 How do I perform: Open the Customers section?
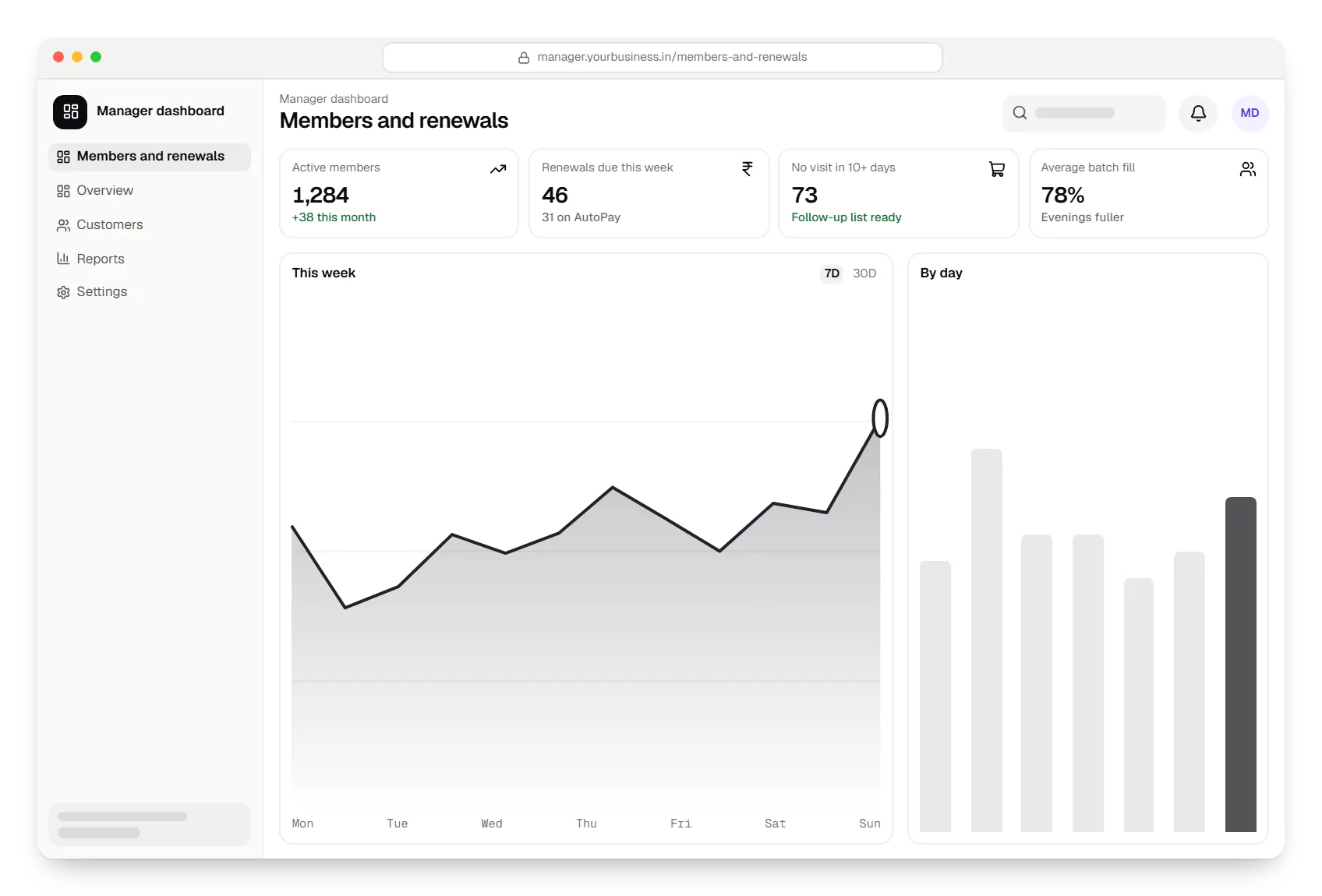(150, 225)
